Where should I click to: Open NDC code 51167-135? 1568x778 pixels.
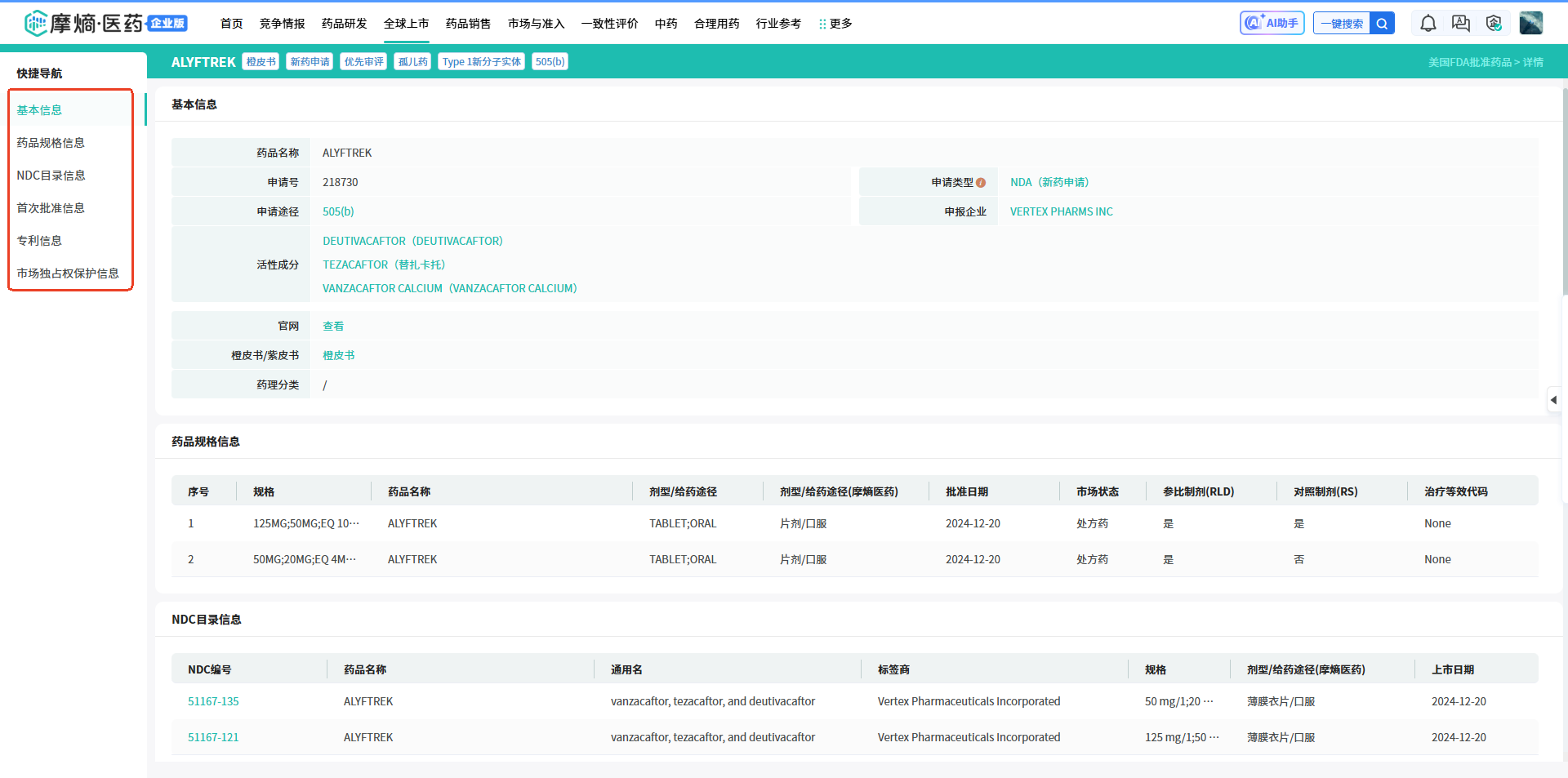point(213,701)
